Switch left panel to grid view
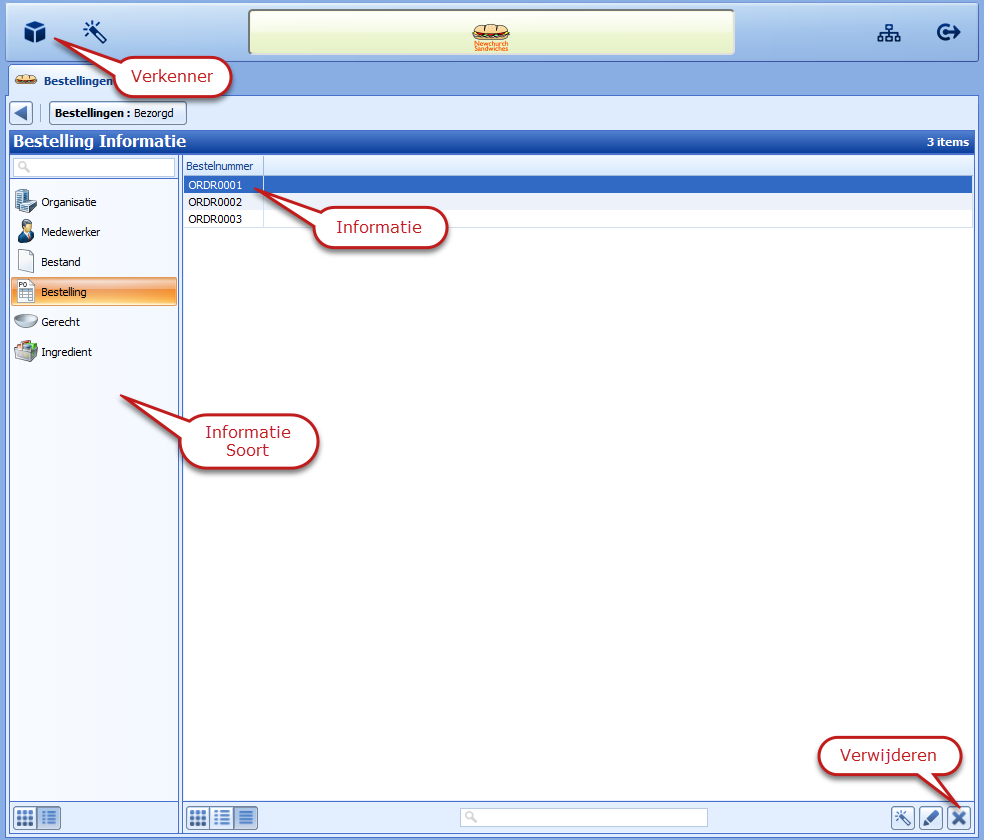 tap(25, 818)
